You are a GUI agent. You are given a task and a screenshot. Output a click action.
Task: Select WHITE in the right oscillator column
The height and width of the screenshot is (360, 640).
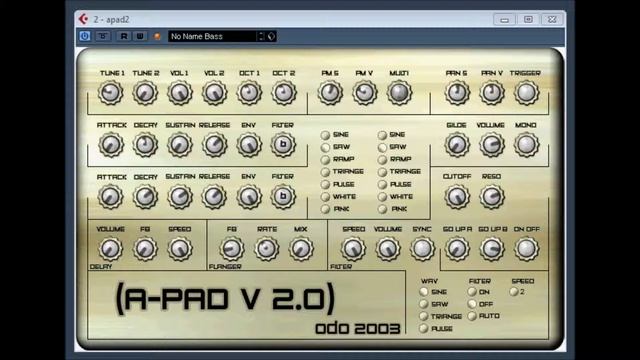tap(382, 197)
